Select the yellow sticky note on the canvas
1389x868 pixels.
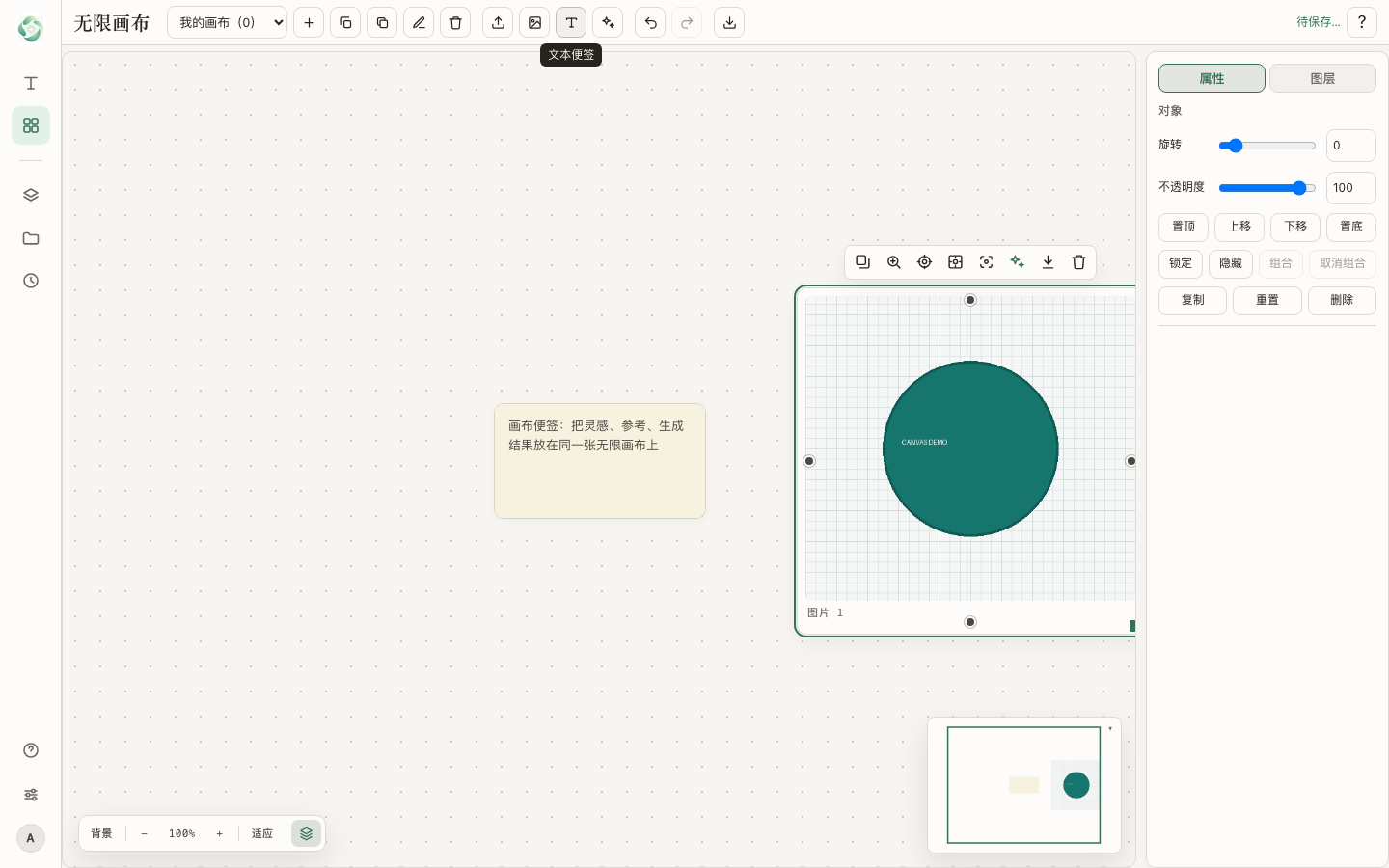tap(600, 461)
